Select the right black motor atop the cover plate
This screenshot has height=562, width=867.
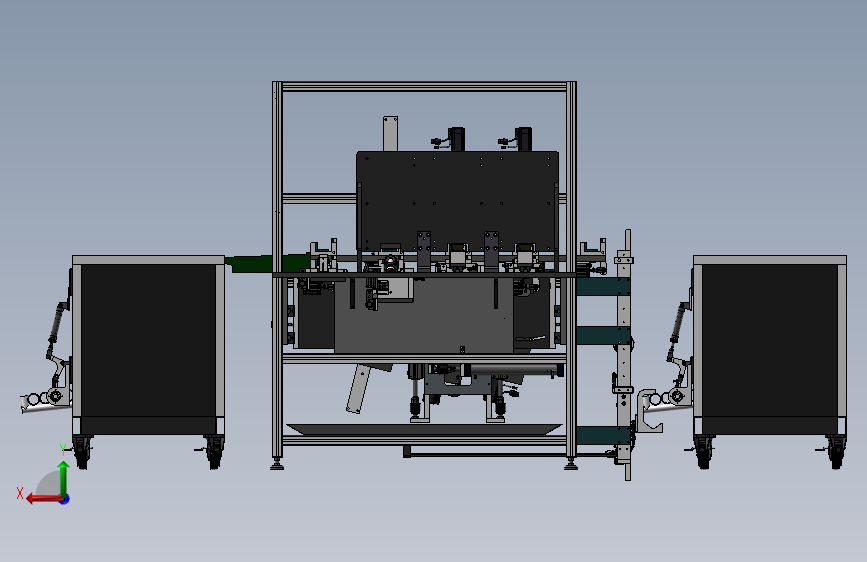pyautogui.click(x=524, y=139)
